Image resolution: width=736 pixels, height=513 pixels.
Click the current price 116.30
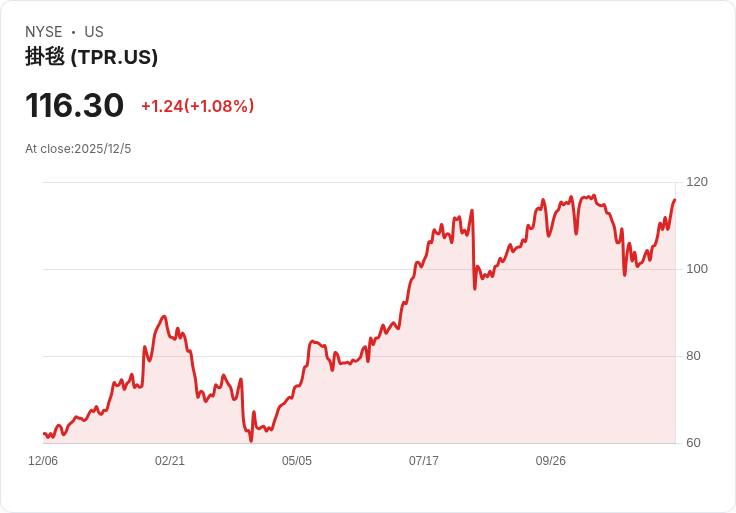74,105
